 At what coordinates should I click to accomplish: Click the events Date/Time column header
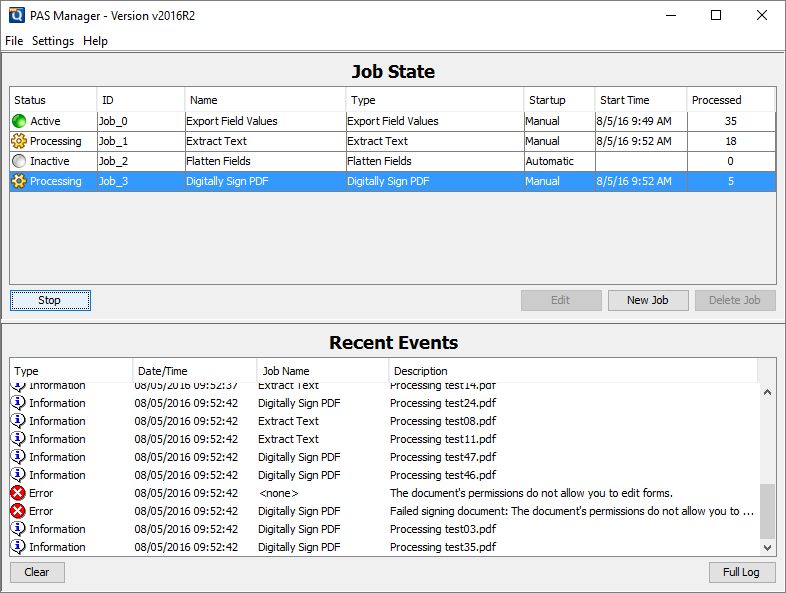(194, 371)
